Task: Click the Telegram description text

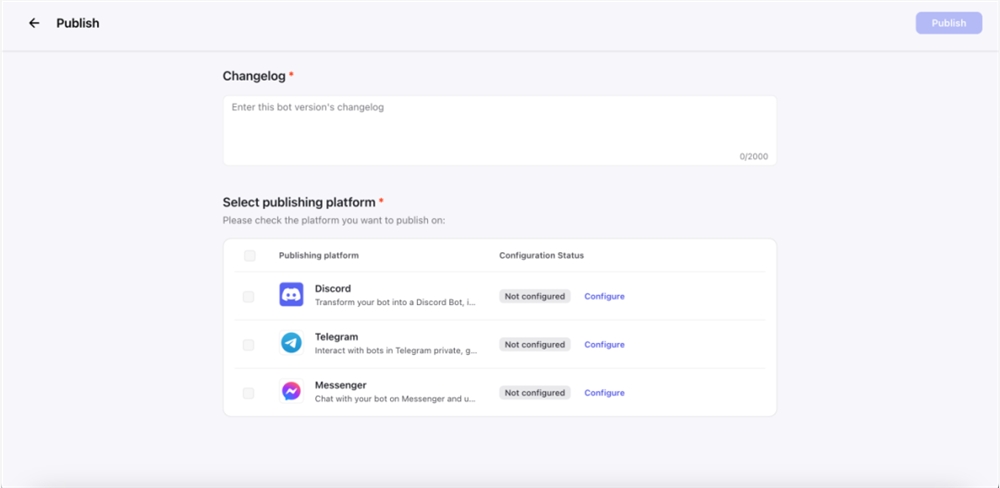Action: coord(396,350)
